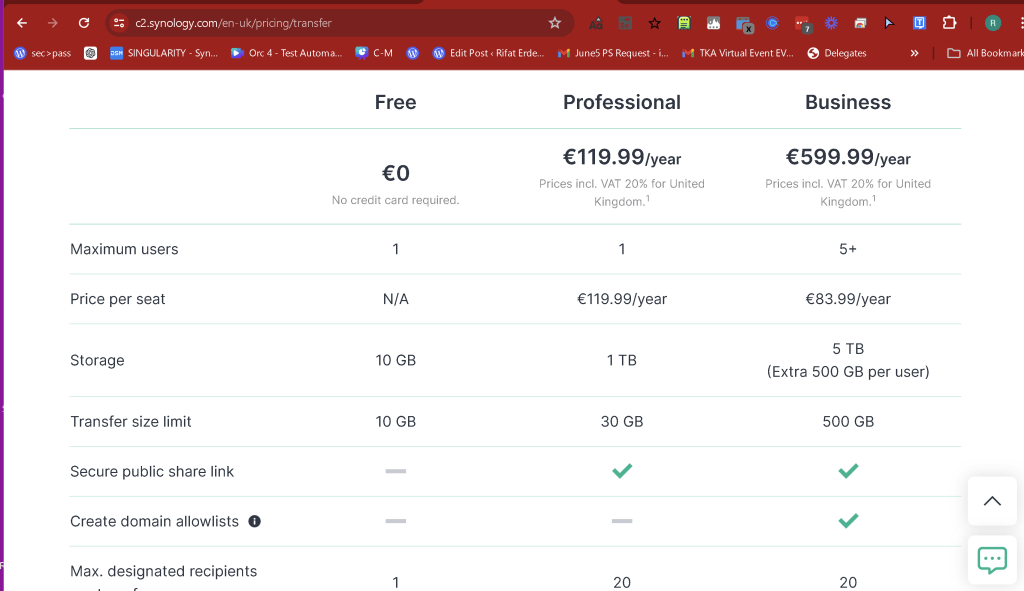Go back to the previous page
The width and height of the screenshot is (1024, 591).
[22, 23]
